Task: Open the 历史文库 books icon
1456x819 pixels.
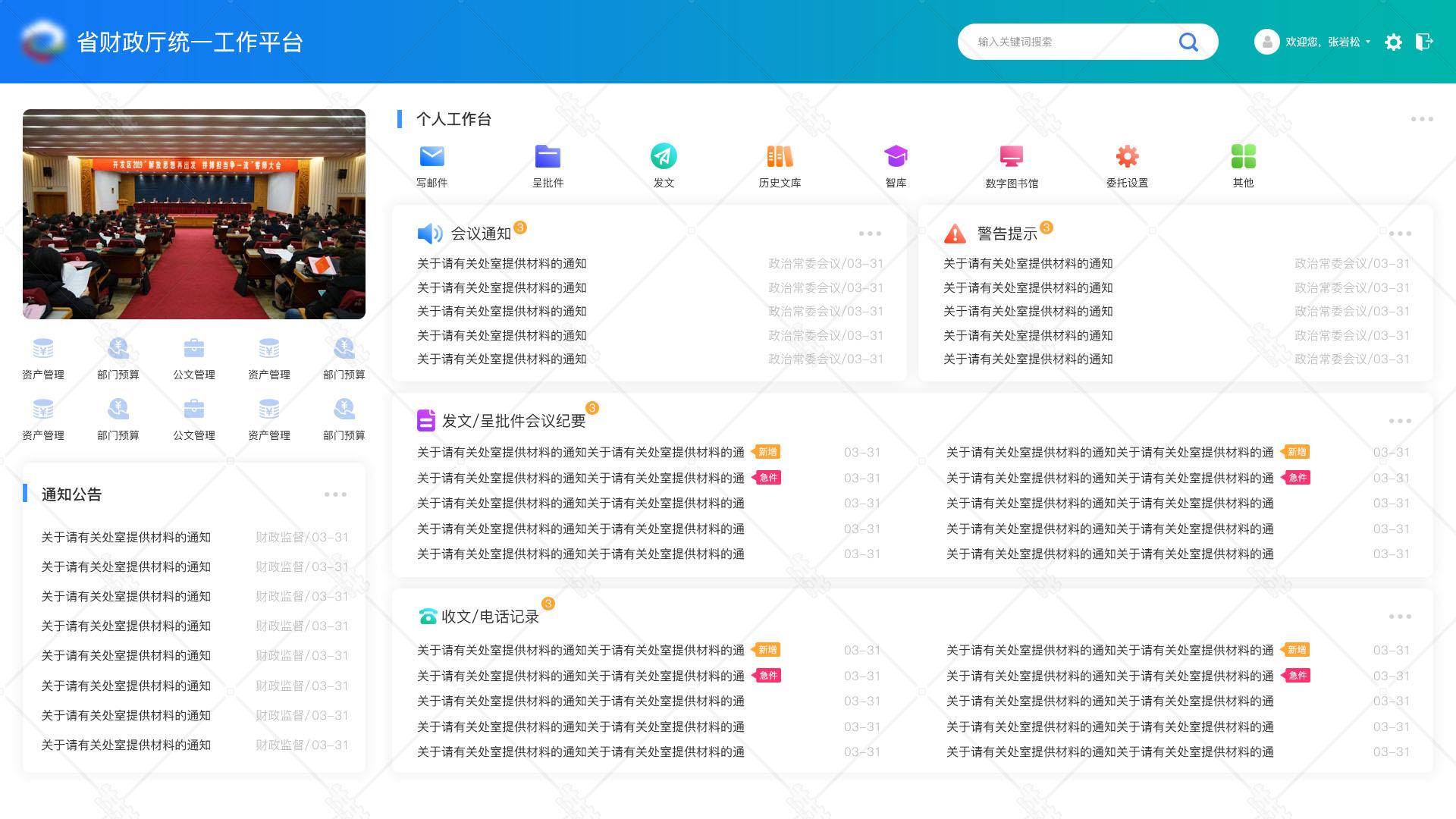Action: click(x=780, y=157)
